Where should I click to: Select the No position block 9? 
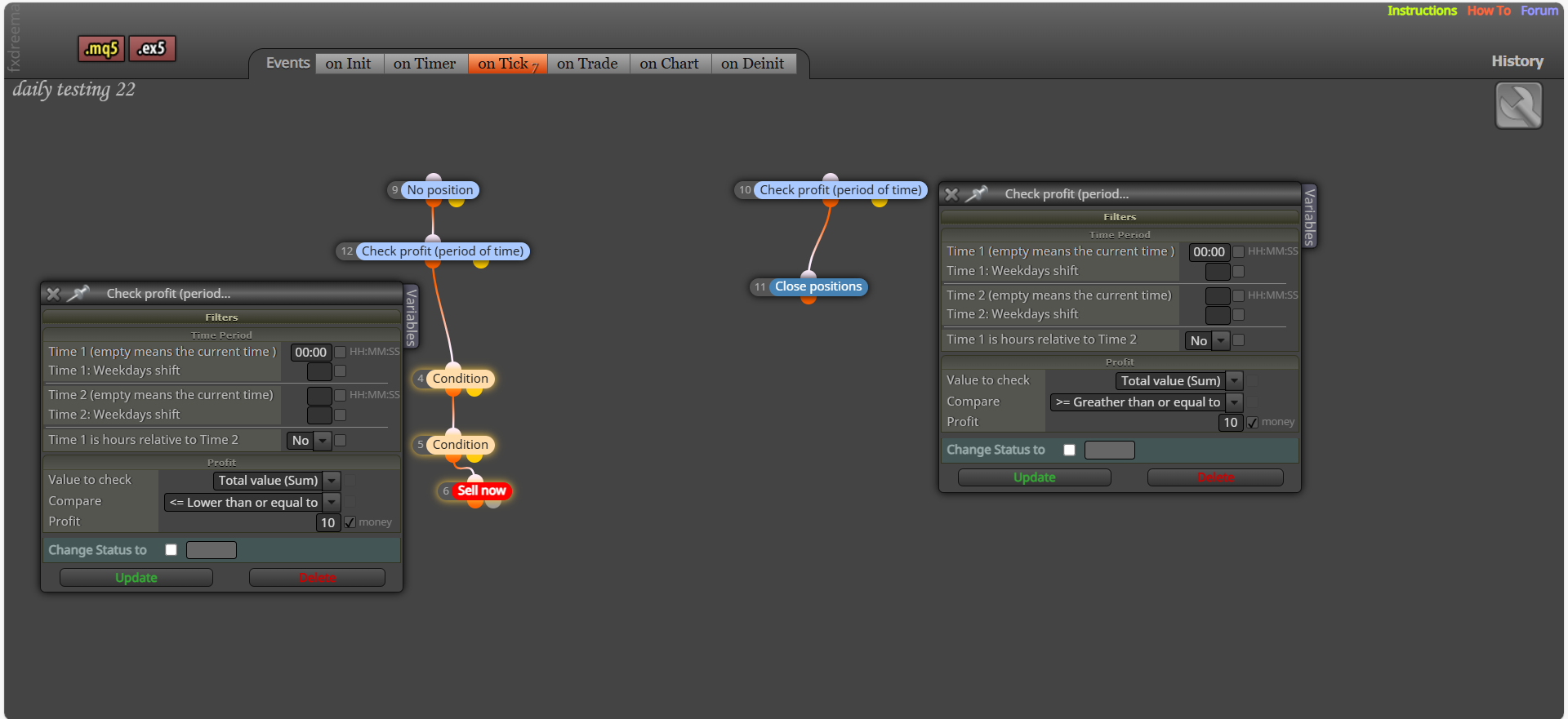click(x=439, y=190)
